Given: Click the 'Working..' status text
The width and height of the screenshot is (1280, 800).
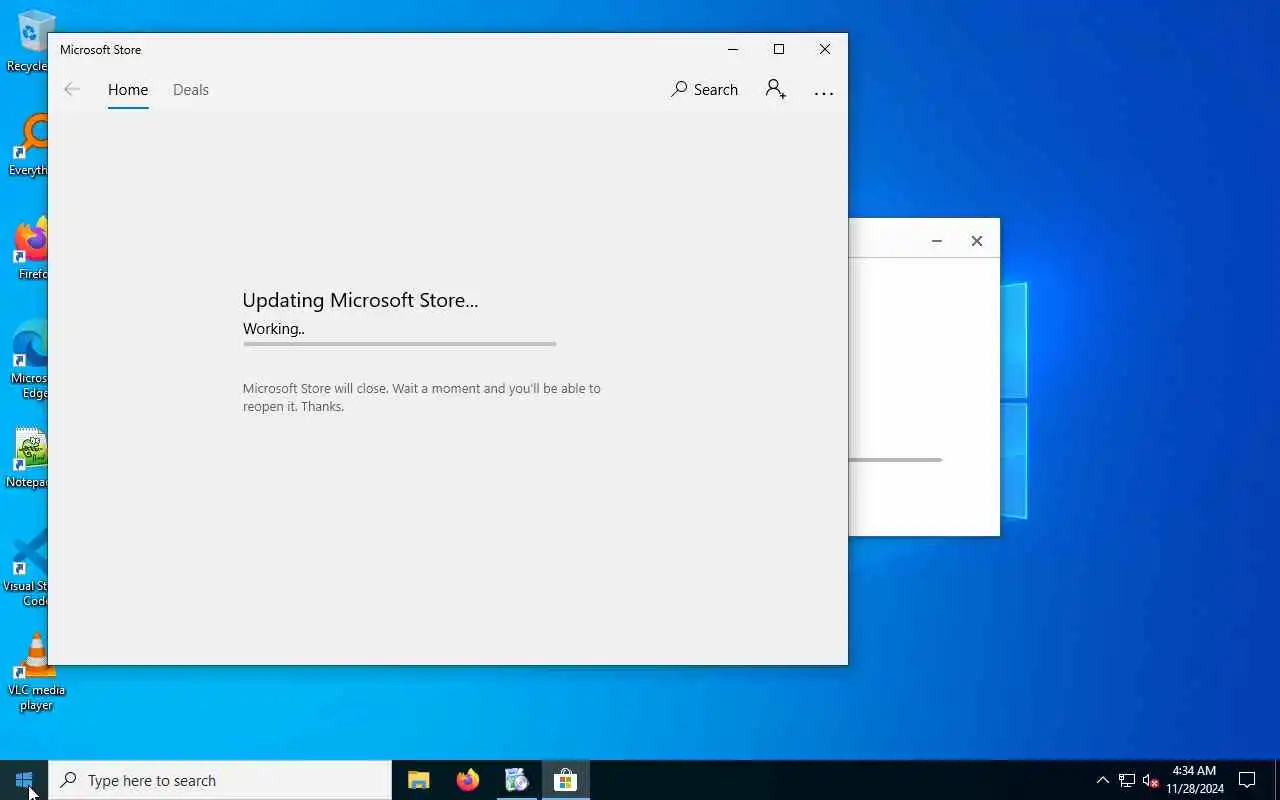Looking at the screenshot, I should click(274, 328).
